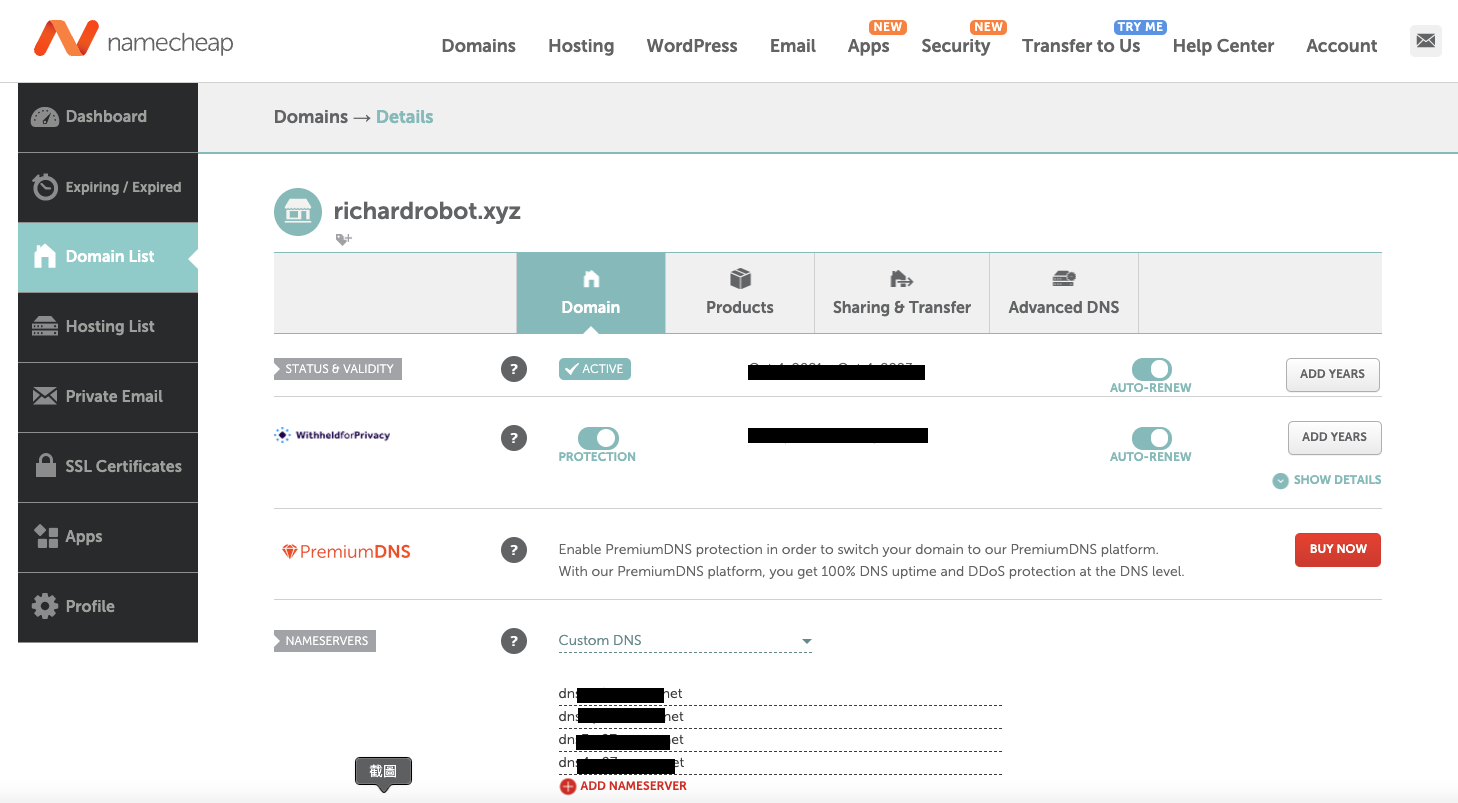Open help for PremiumDNS row

(513, 550)
